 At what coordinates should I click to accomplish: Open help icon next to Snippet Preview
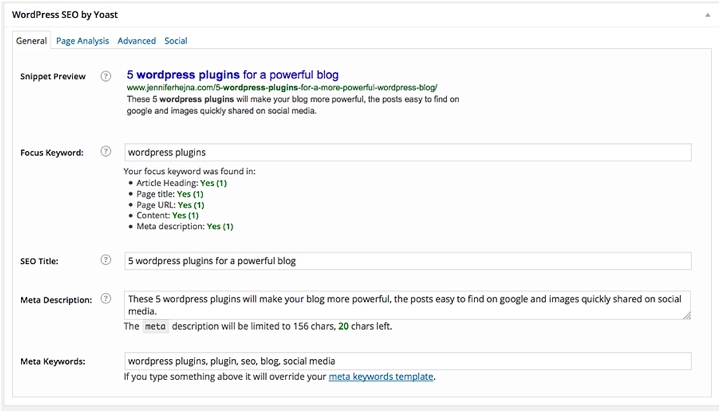click(x=106, y=76)
